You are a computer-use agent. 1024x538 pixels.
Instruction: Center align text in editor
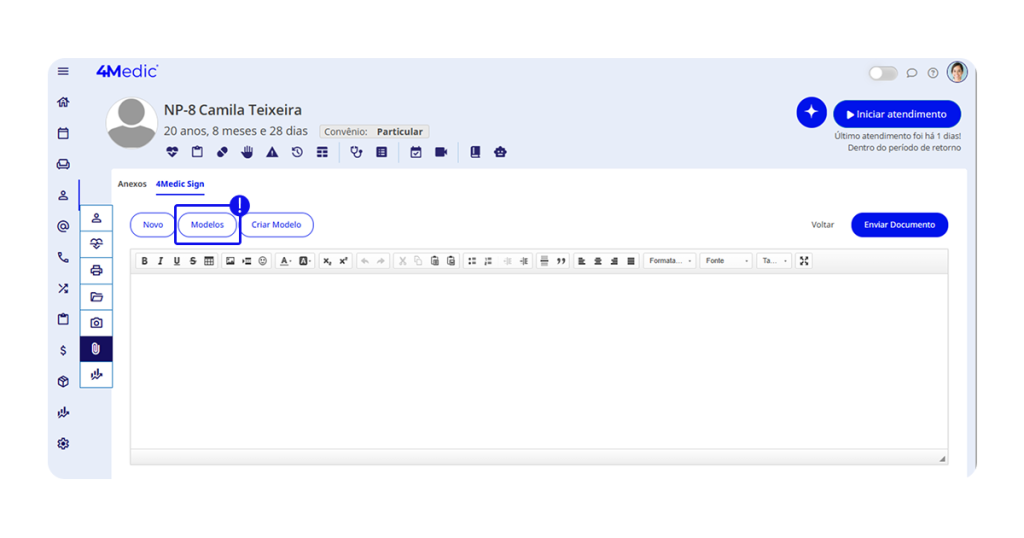pos(598,261)
